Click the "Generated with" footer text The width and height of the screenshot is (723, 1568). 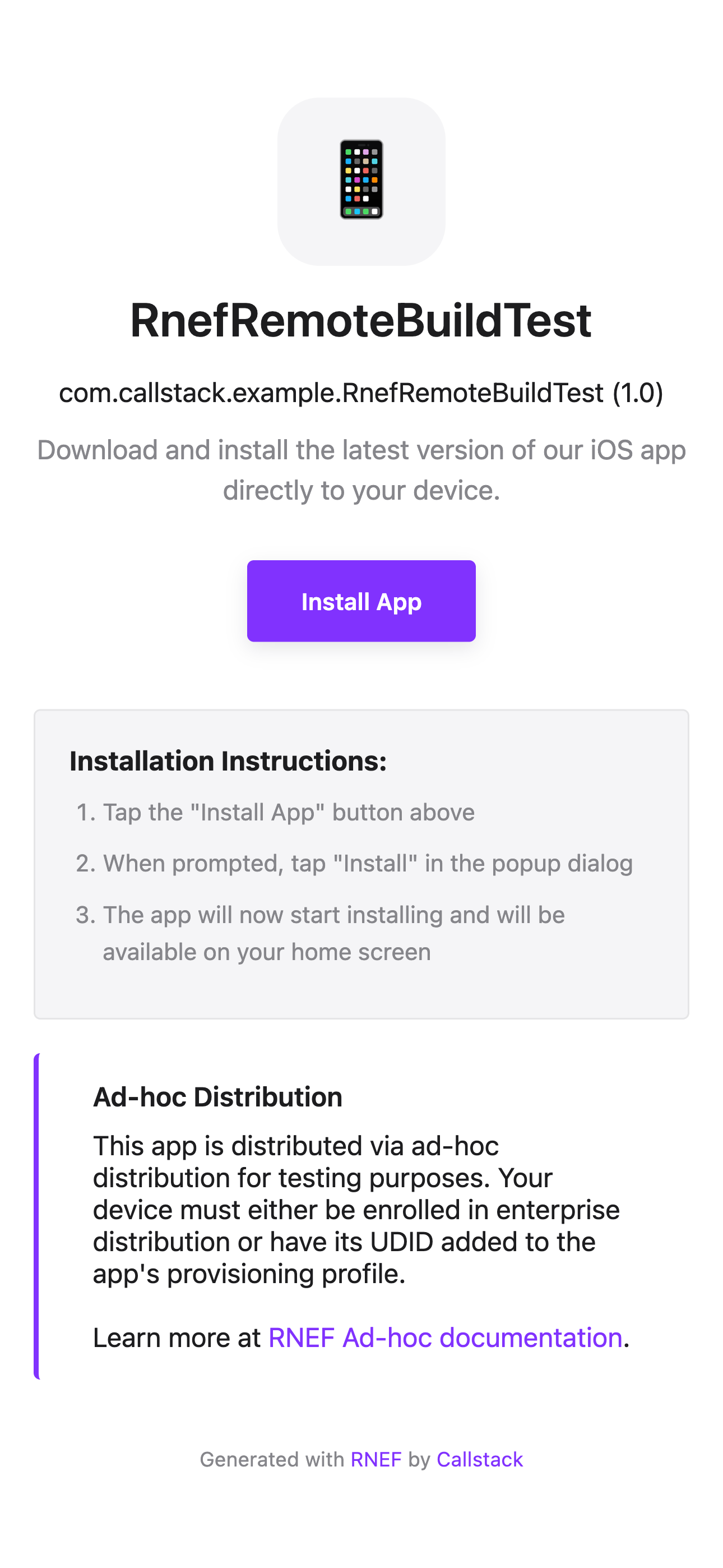click(x=272, y=1460)
